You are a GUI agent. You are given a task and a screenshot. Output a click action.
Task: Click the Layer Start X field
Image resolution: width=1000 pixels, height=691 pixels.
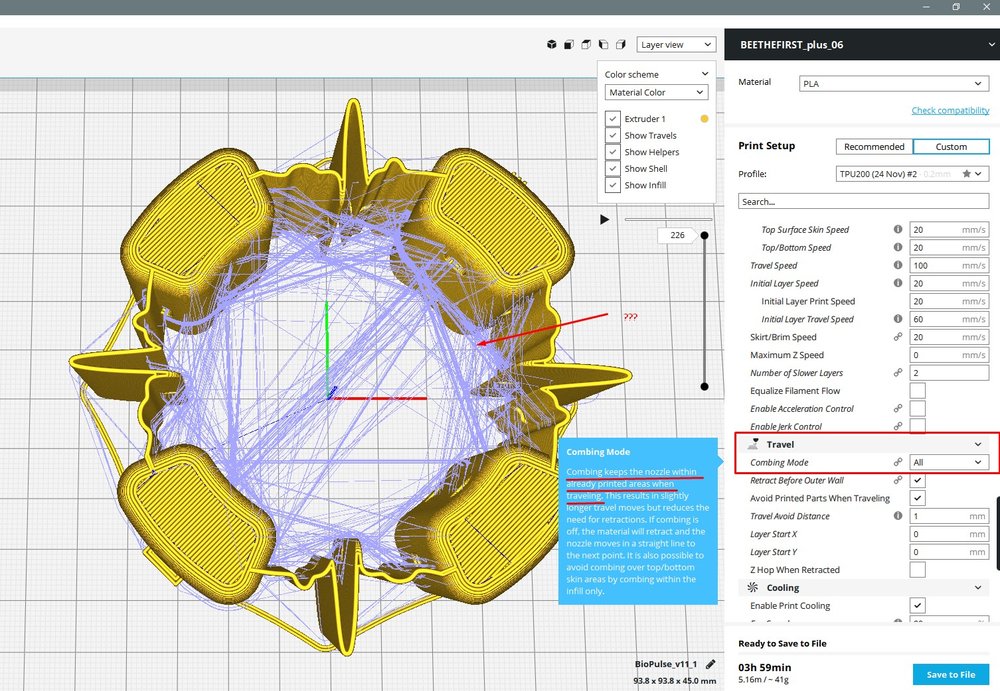(949, 533)
